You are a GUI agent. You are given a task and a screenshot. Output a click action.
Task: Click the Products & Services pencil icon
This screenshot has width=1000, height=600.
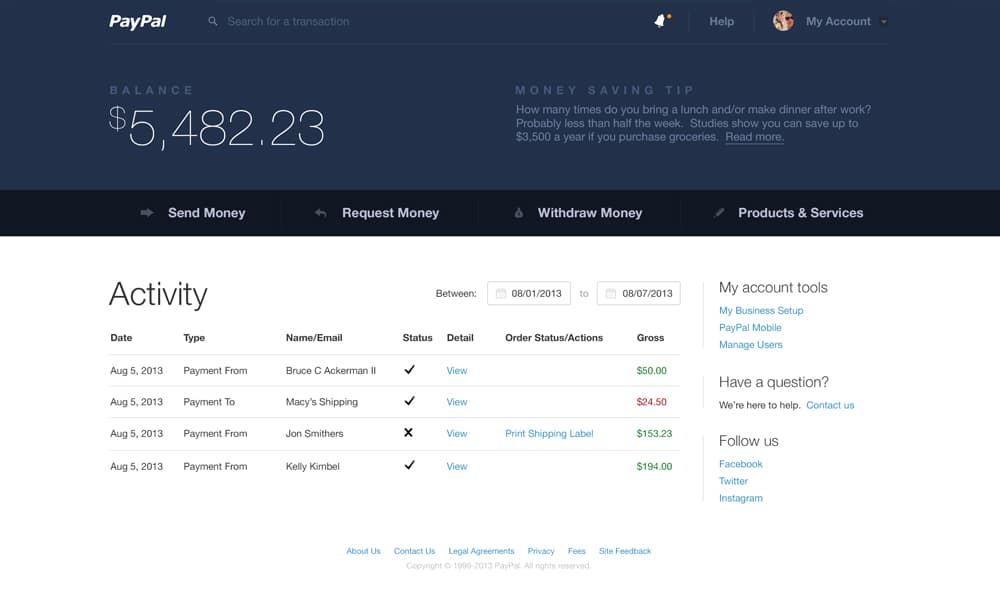(x=720, y=212)
